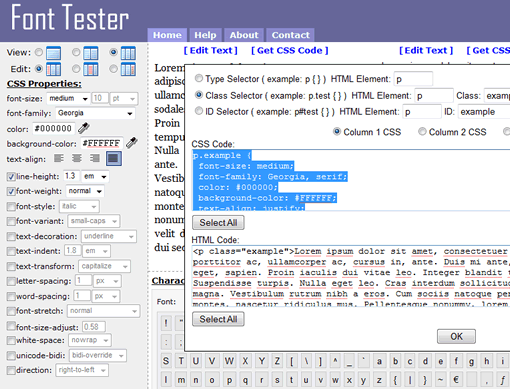This screenshot has height=389, width=510.
Task: Open the font-weight normal dropdown
Action: [x=85, y=191]
